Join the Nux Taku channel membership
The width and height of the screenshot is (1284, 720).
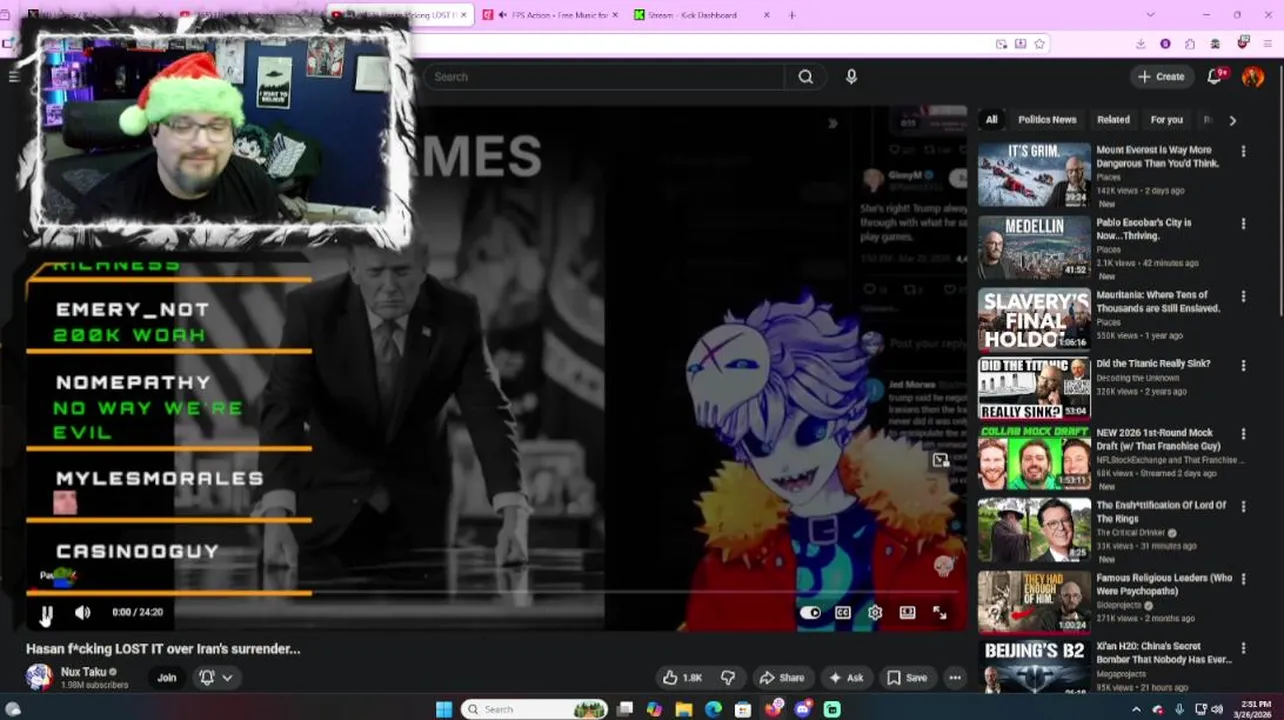pyautogui.click(x=166, y=678)
